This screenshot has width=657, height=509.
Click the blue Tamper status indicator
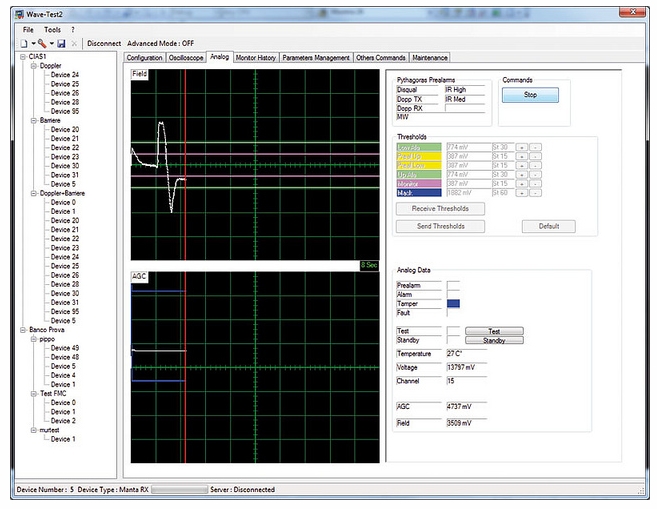click(x=453, y=303)
